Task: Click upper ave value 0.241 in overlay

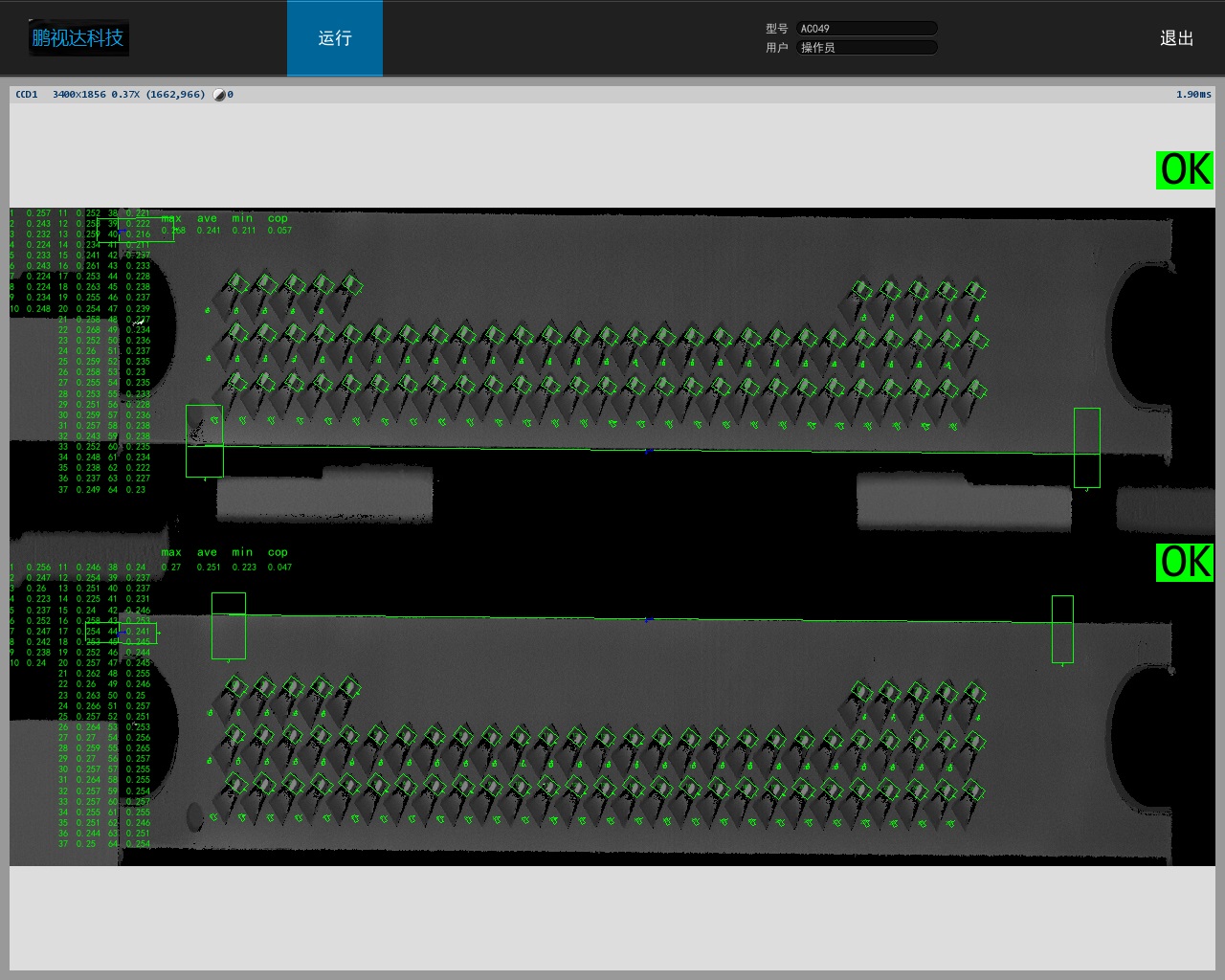Action: coord(208,231)
